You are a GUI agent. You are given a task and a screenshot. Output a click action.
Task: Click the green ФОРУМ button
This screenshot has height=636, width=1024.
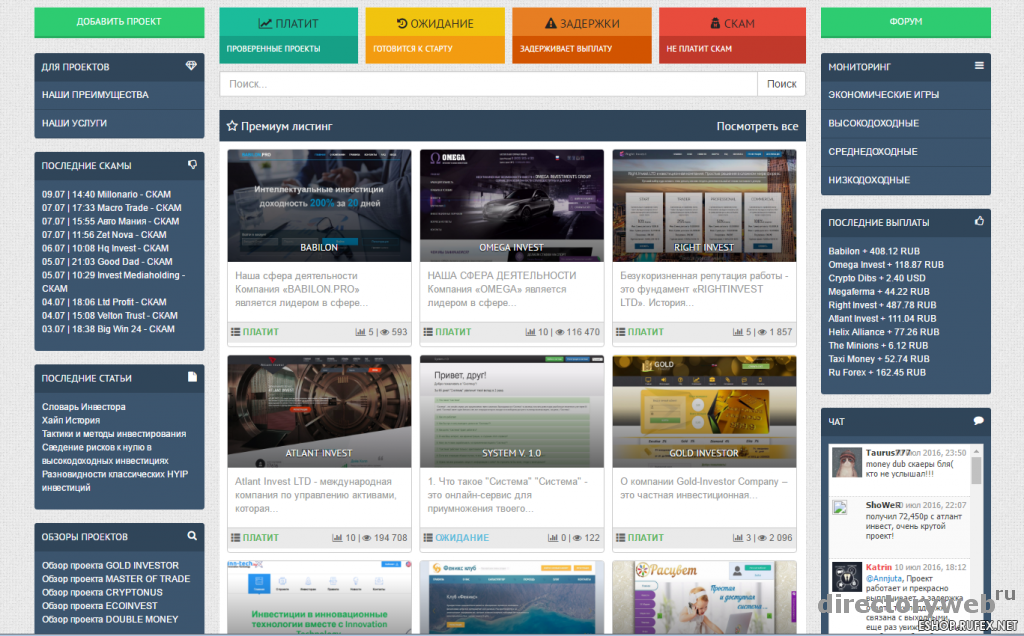[906, 22]
